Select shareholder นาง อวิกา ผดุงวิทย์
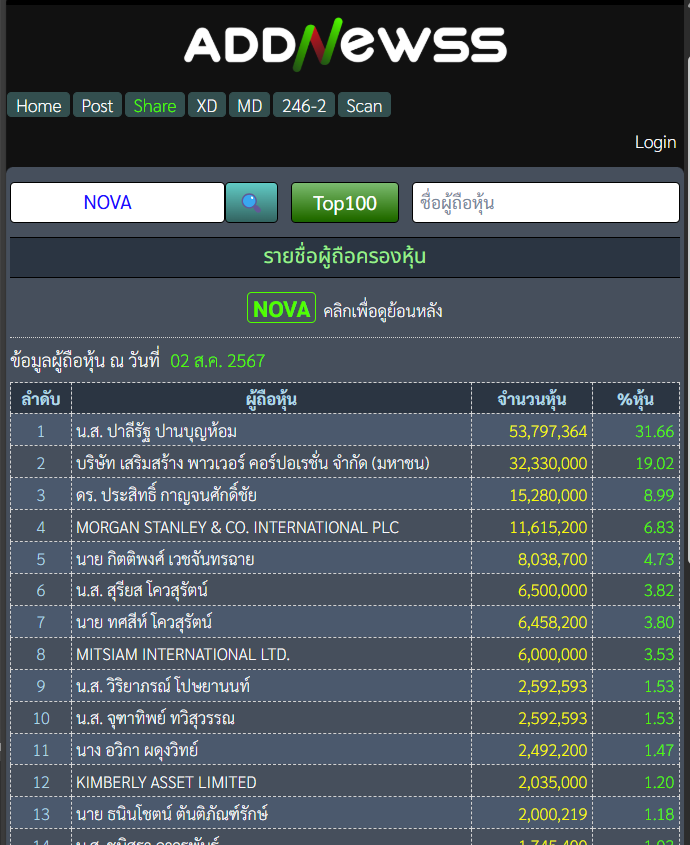 [137, 750]
